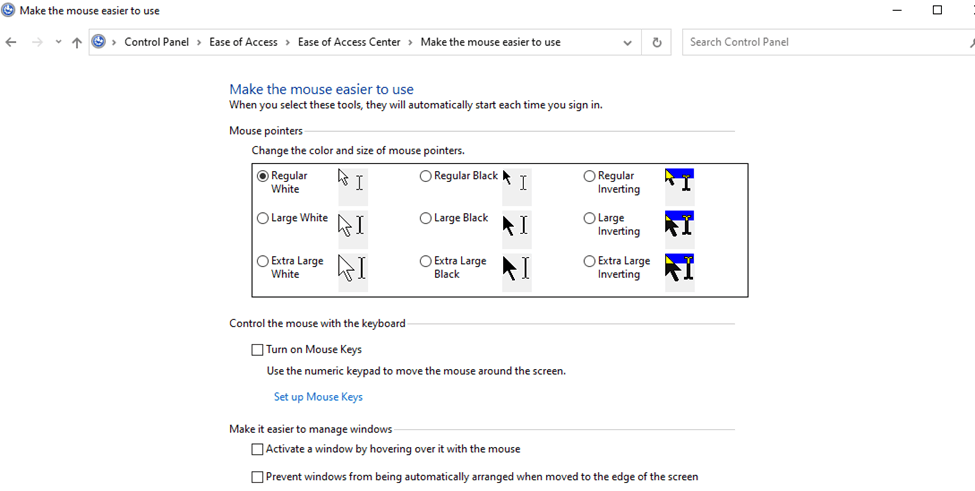Click the Regular White pointer preview image
Viewport: 975px width, 491px height.
click(x=353, y=186)
